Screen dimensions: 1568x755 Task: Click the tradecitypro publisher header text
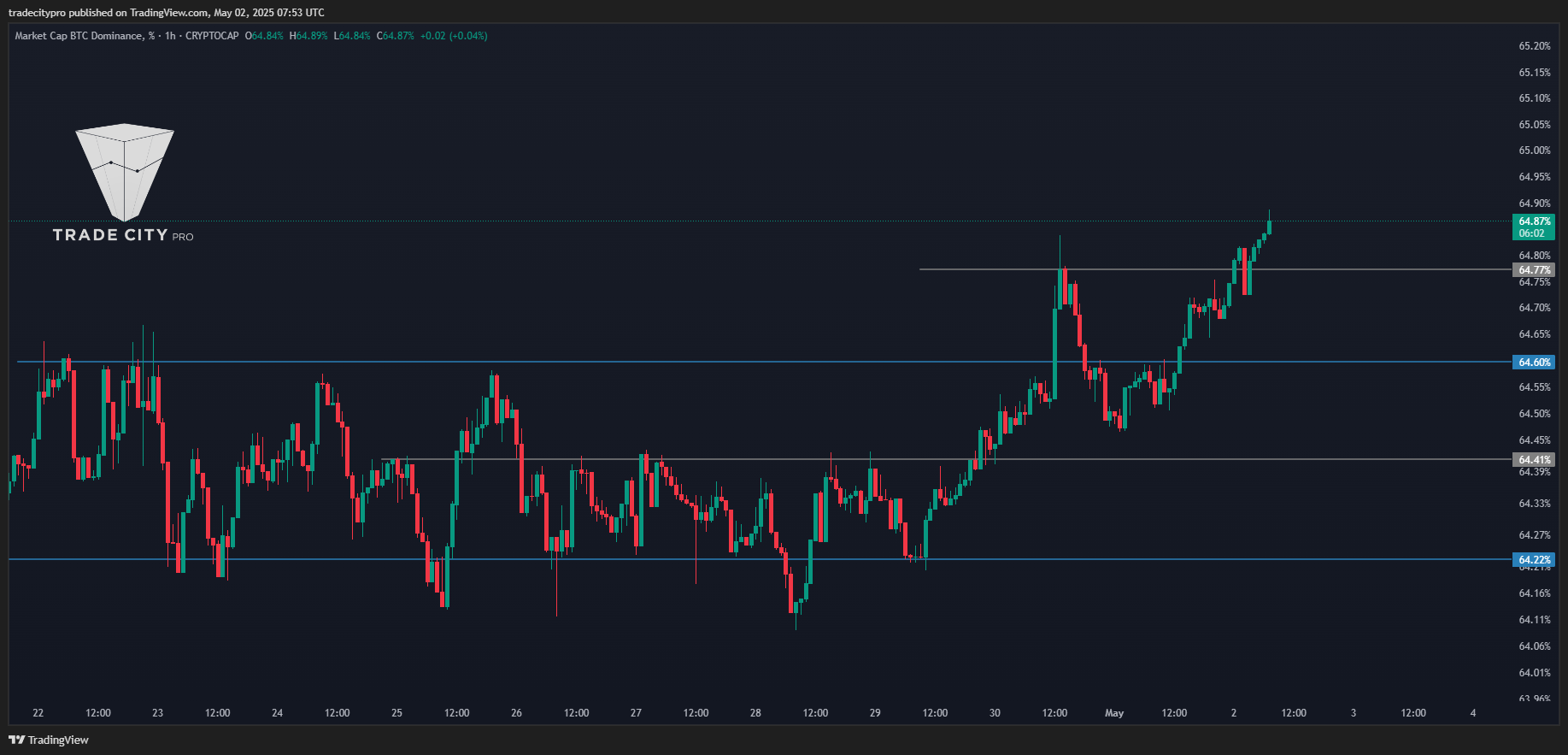tap(37, 13)
